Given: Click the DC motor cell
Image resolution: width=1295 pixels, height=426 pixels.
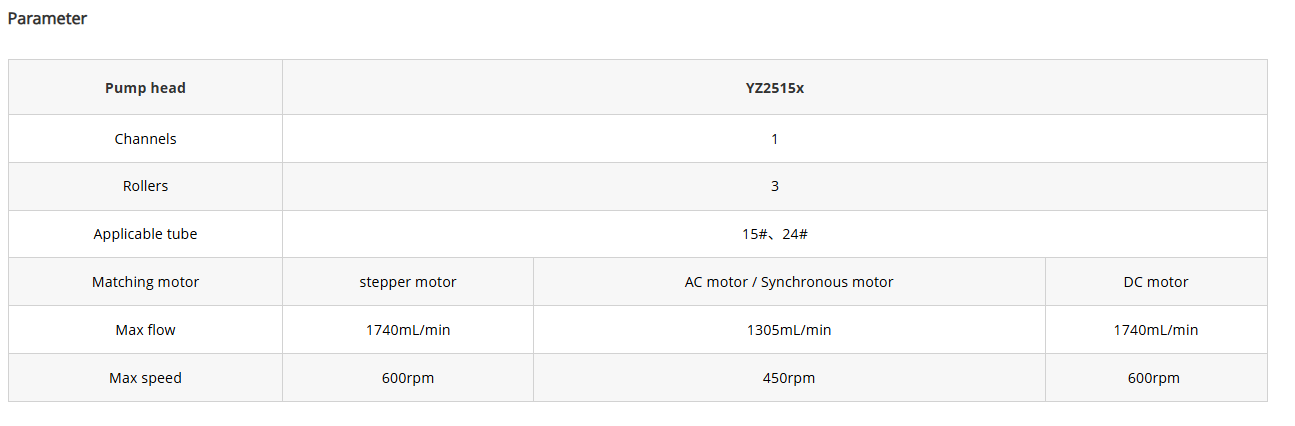Looking at the screenshot, I should coord(1156,282).
